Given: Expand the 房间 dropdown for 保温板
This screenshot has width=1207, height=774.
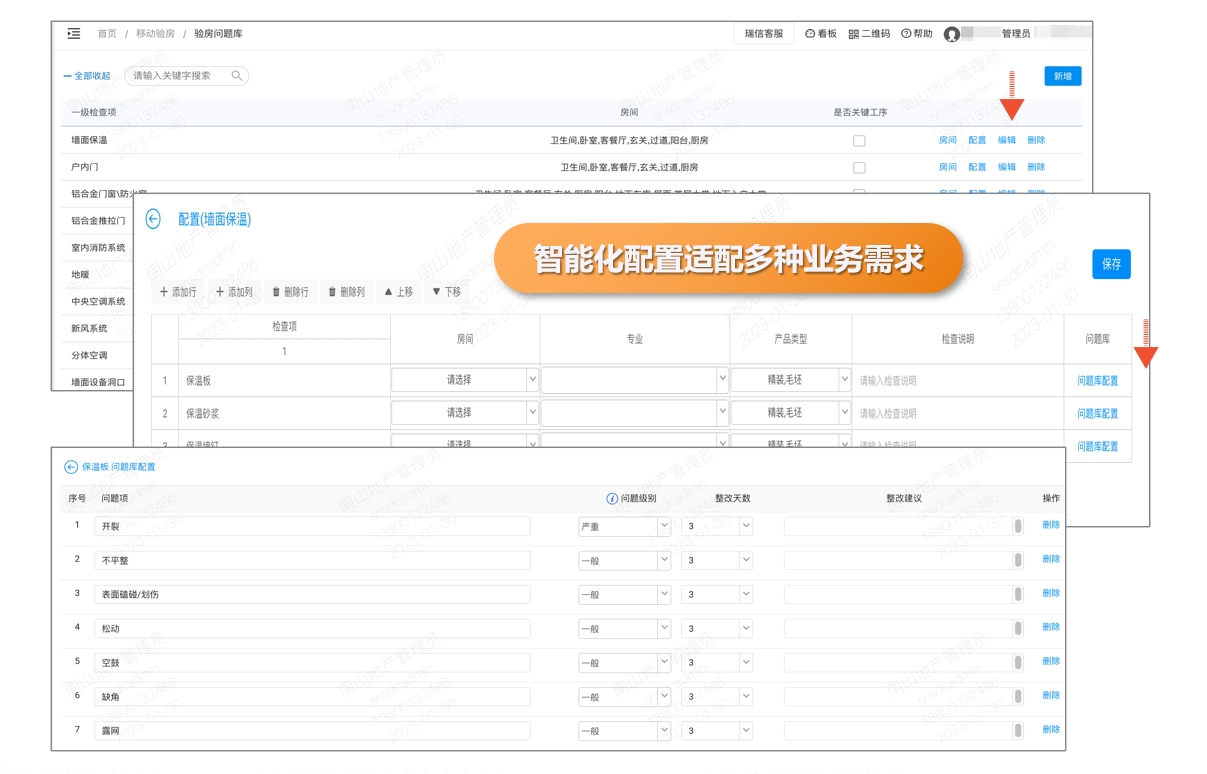Looking at the screenshot, I should (x=531, y=380).
